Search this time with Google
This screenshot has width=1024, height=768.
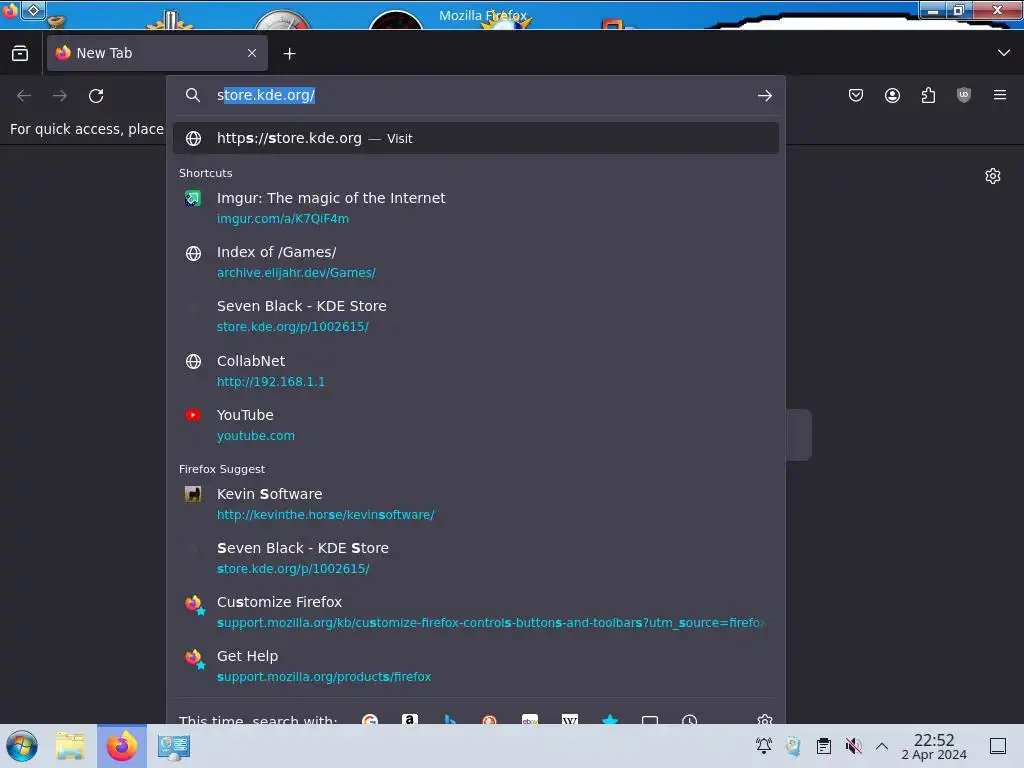[370, 720]
